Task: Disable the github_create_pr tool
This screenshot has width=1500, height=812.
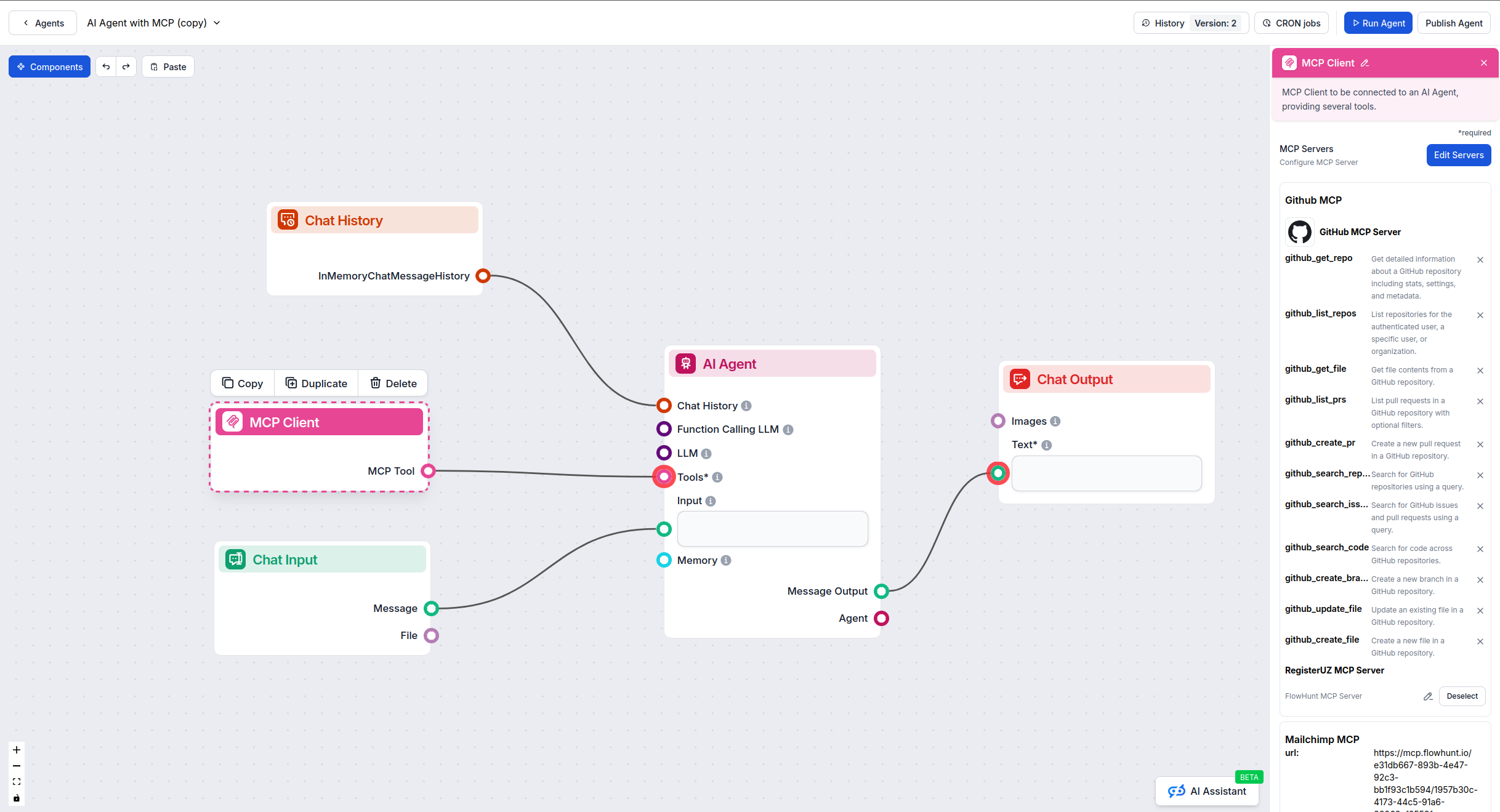Action: pos(1481,444)
